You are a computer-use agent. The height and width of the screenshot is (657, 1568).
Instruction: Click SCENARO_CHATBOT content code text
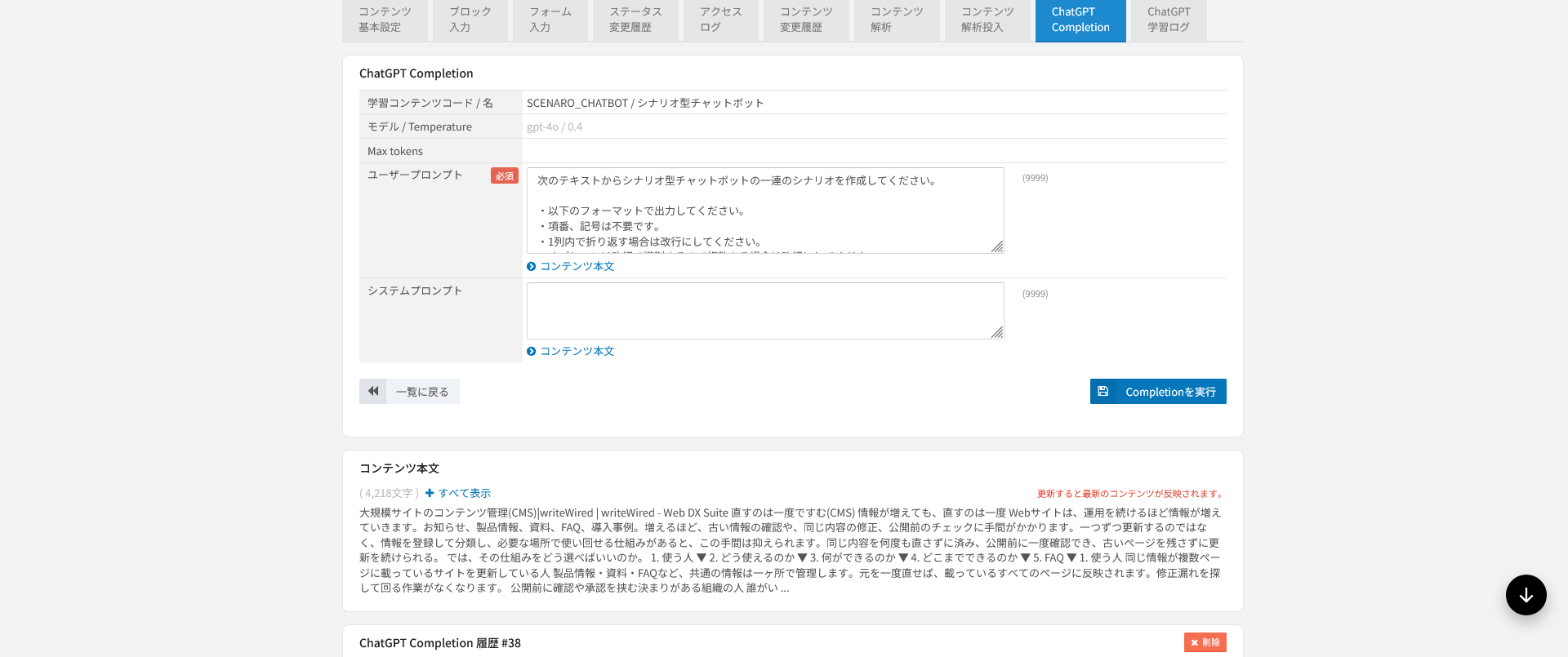tap(577, 103)
